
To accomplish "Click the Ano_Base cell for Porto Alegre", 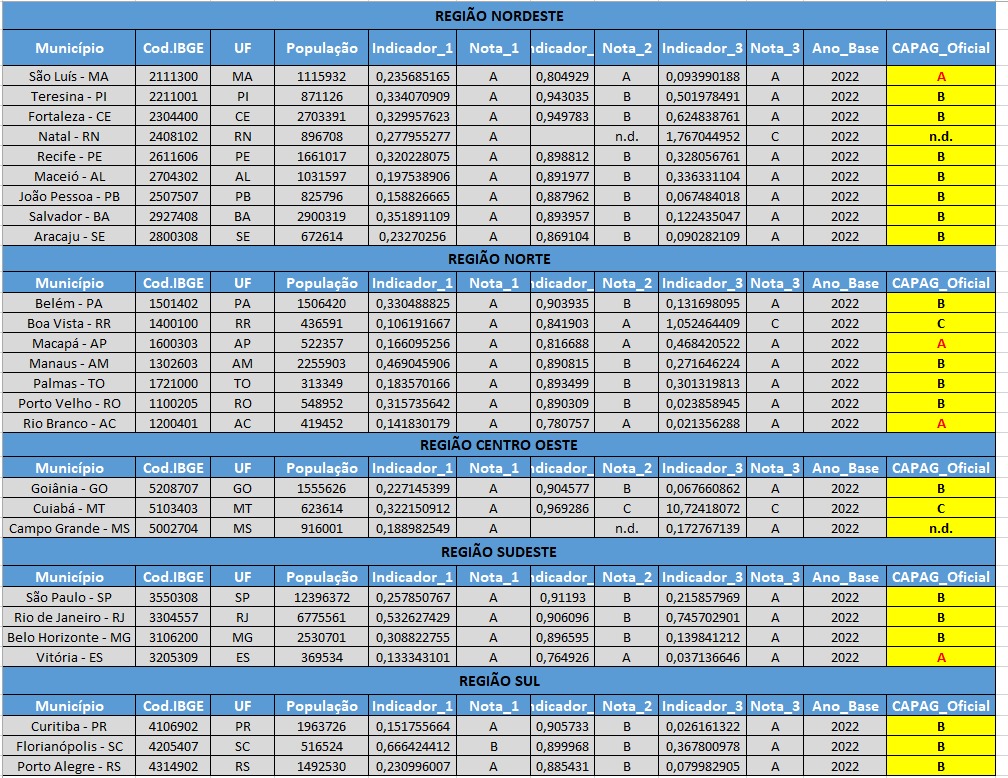I will coord(844,766).
